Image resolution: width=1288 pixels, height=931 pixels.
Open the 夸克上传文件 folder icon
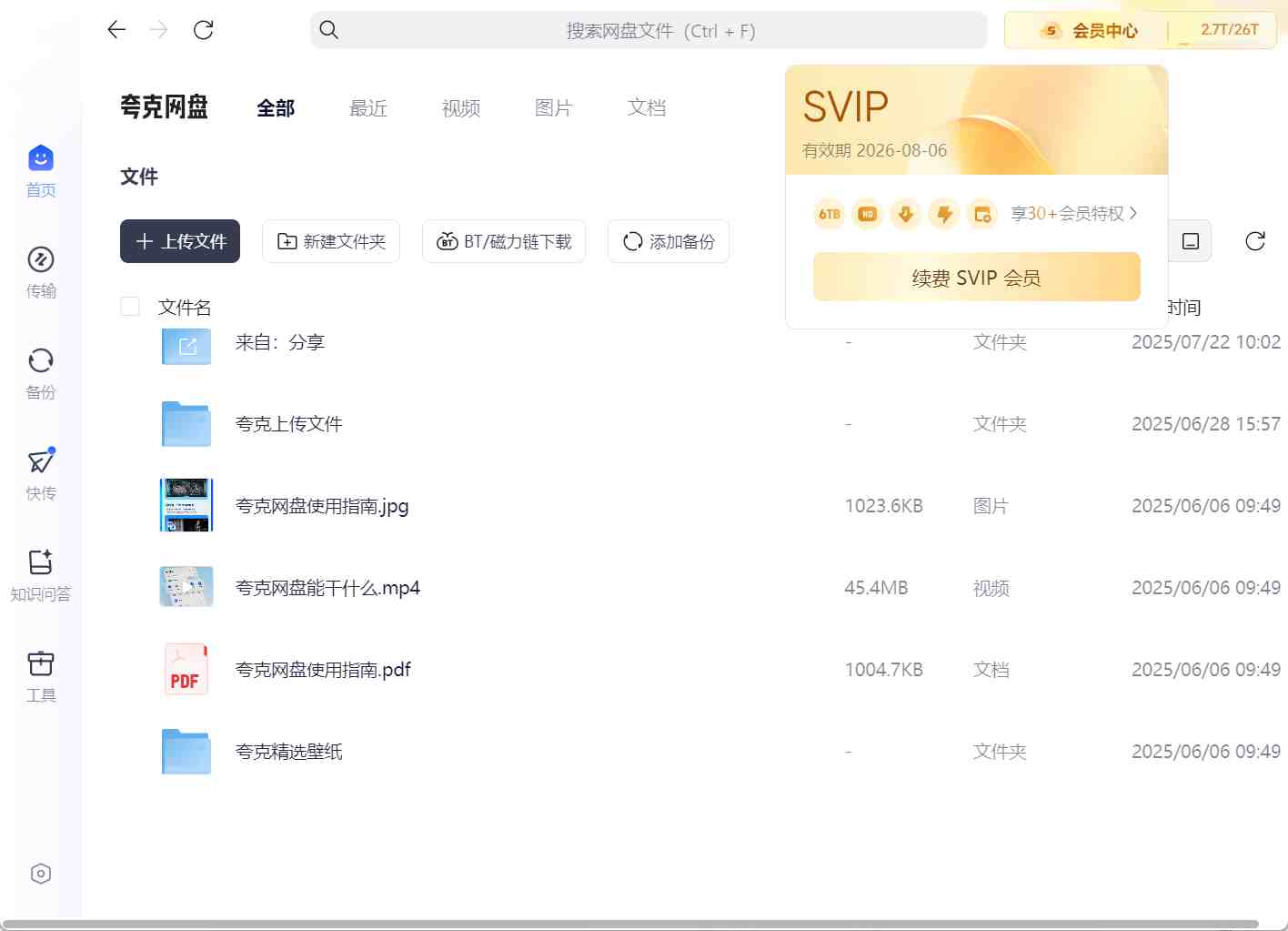pos(186,424)
